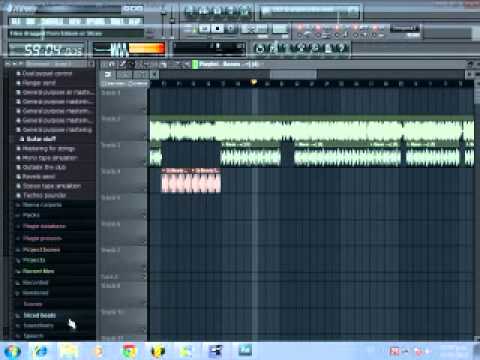Click the yellow playhead marker on timeline
The width and height of the screenshot is (480, 360).
(254, 82)
